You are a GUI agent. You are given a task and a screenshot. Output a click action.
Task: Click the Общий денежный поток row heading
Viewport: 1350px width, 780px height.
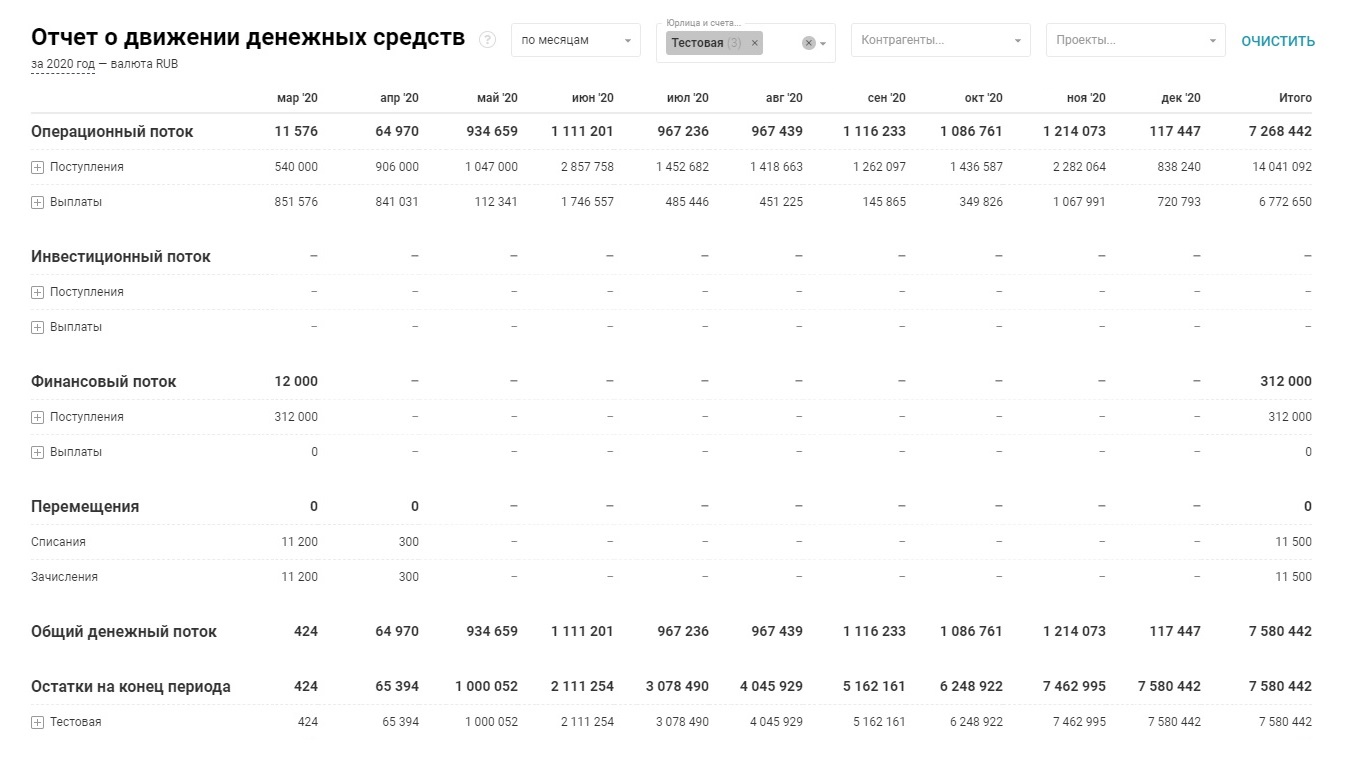(124, 631)
